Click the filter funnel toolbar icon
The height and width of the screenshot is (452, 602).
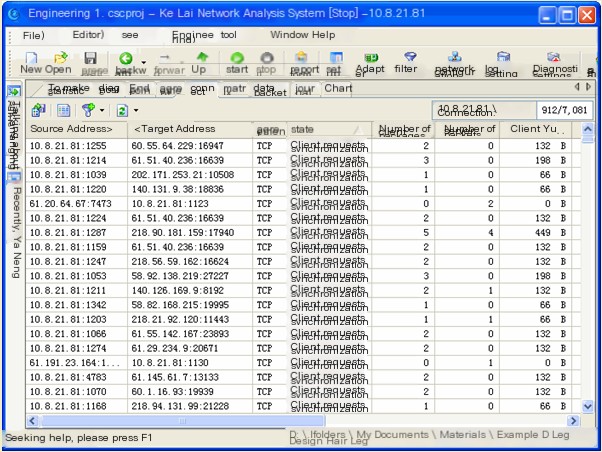tap(410, 57)
